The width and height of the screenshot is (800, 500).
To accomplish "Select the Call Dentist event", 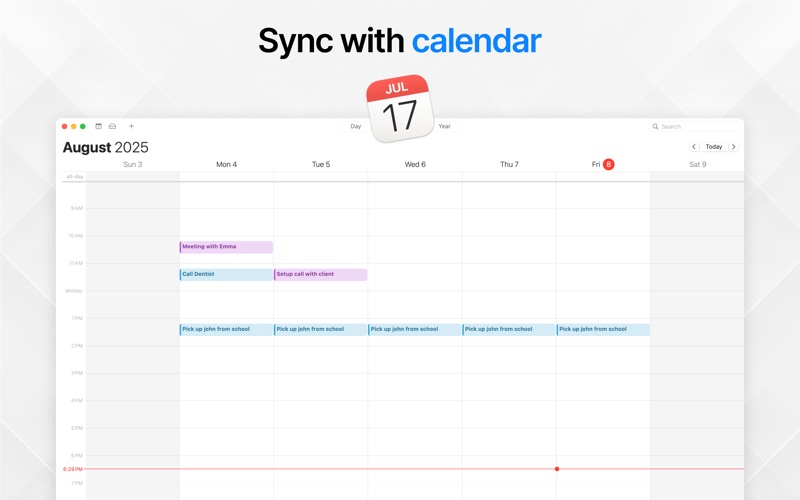I will tap(226, 274).
